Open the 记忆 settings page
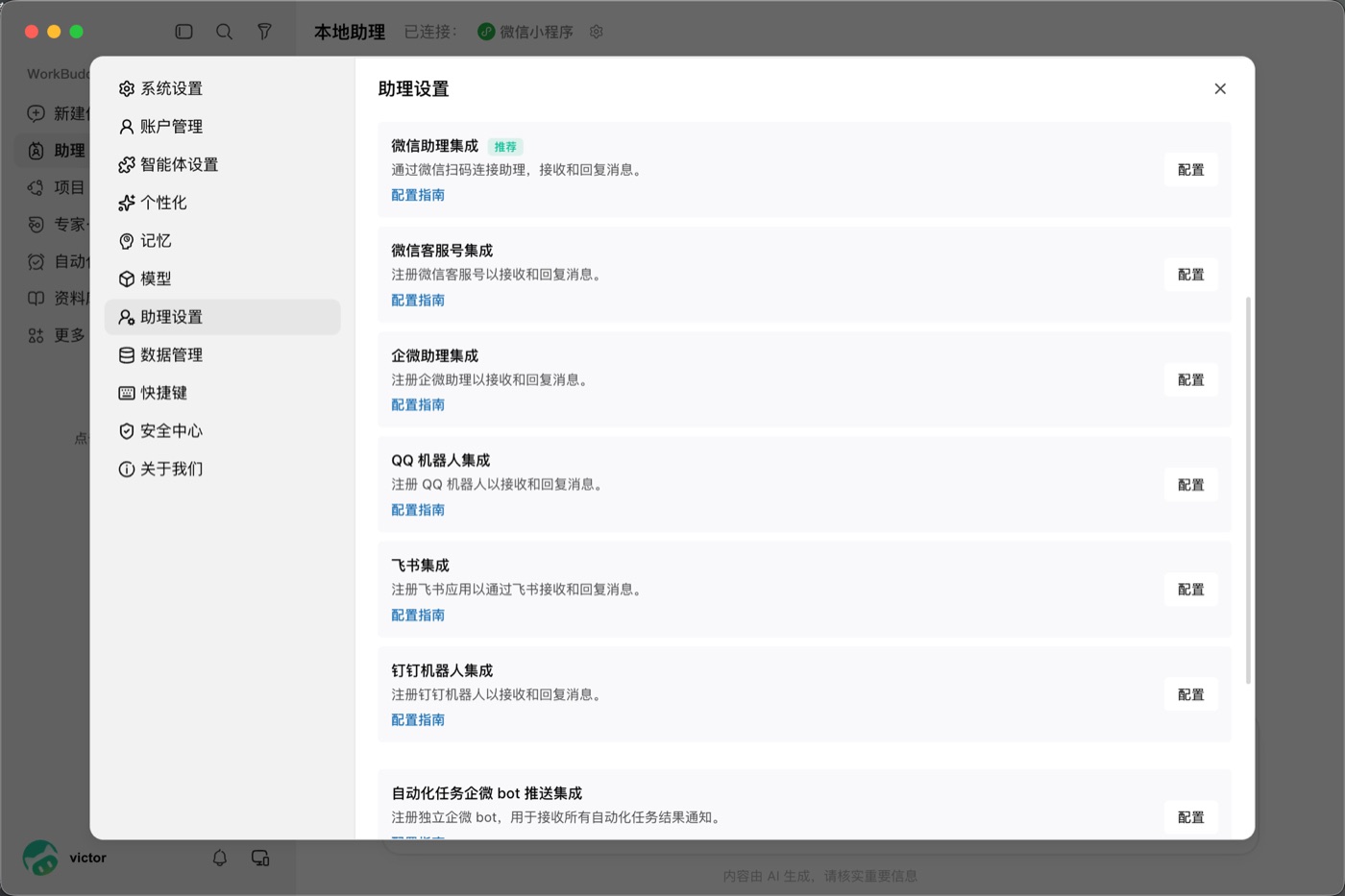1345x896 pixels. point(222,241)
